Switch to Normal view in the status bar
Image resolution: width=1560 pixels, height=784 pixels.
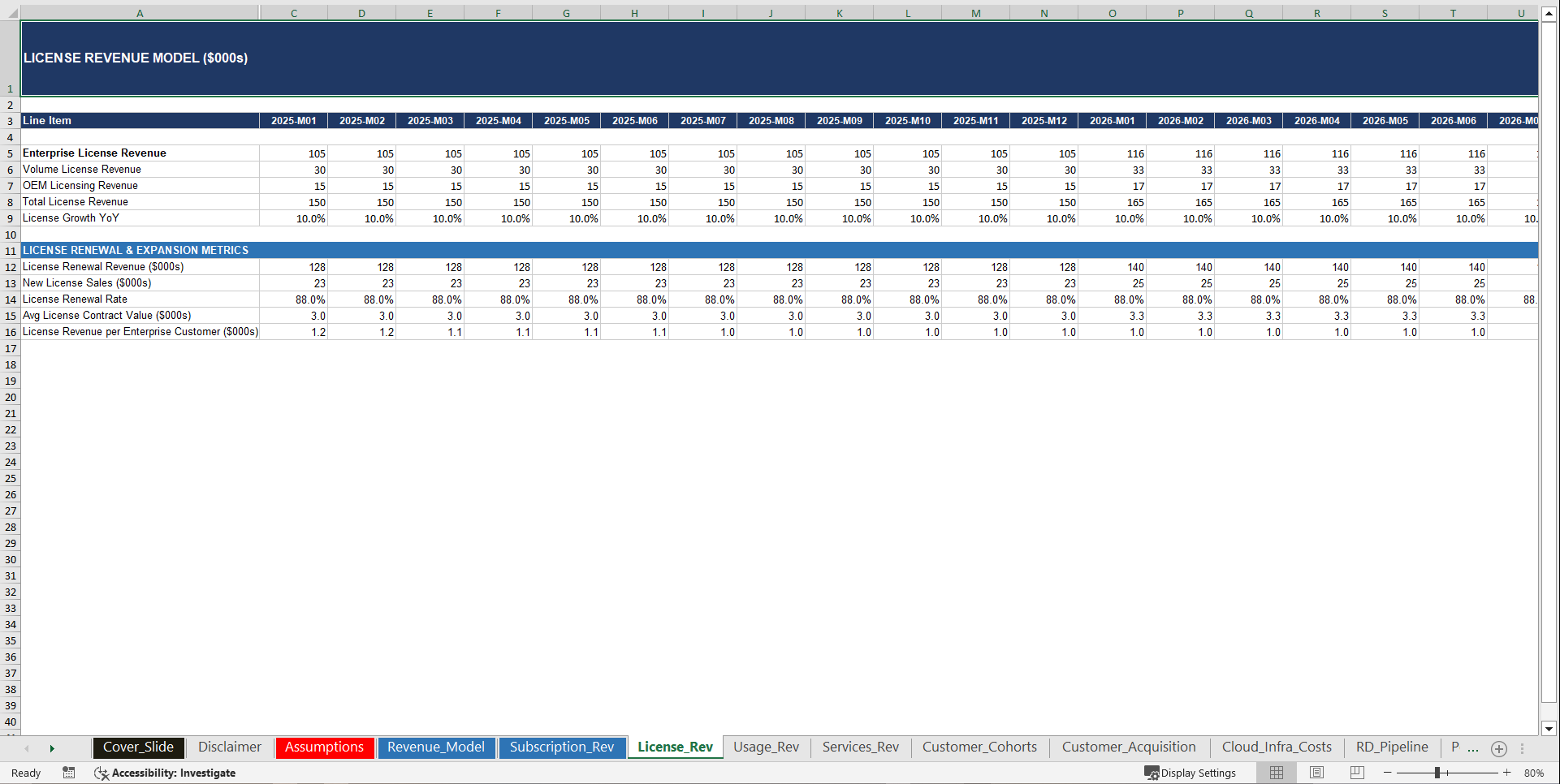(1275, 773)
